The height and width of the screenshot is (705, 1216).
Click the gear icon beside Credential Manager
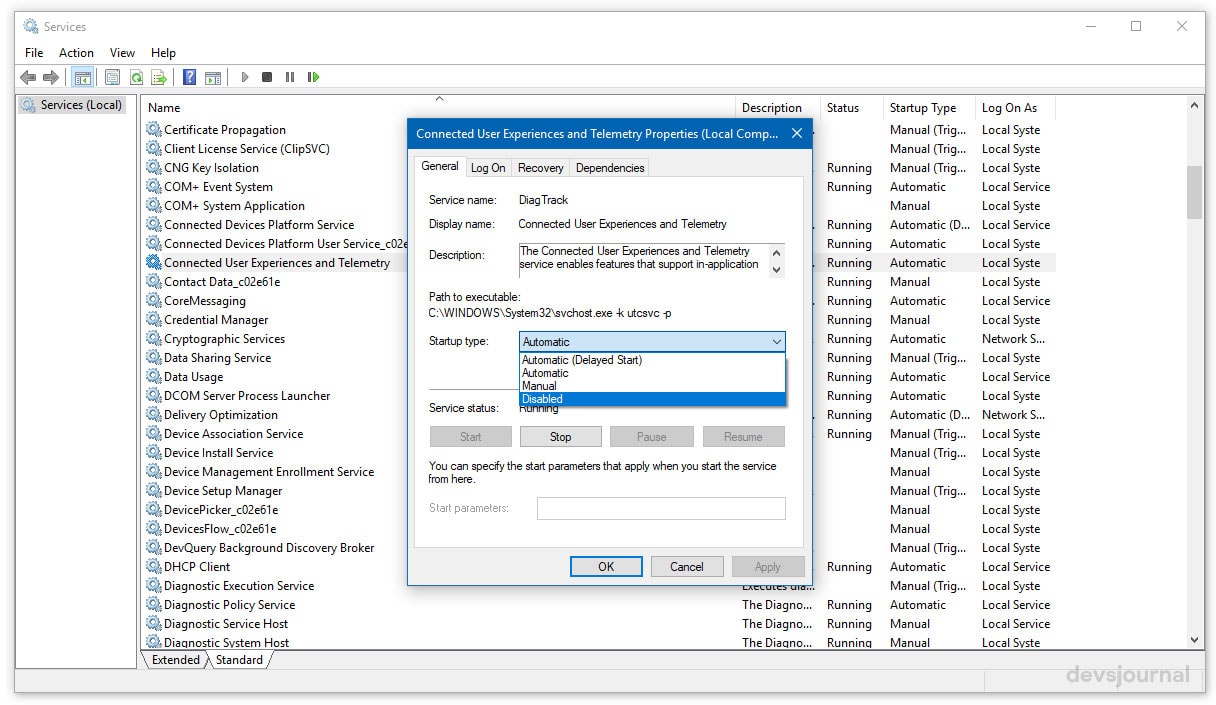[153, 320]
